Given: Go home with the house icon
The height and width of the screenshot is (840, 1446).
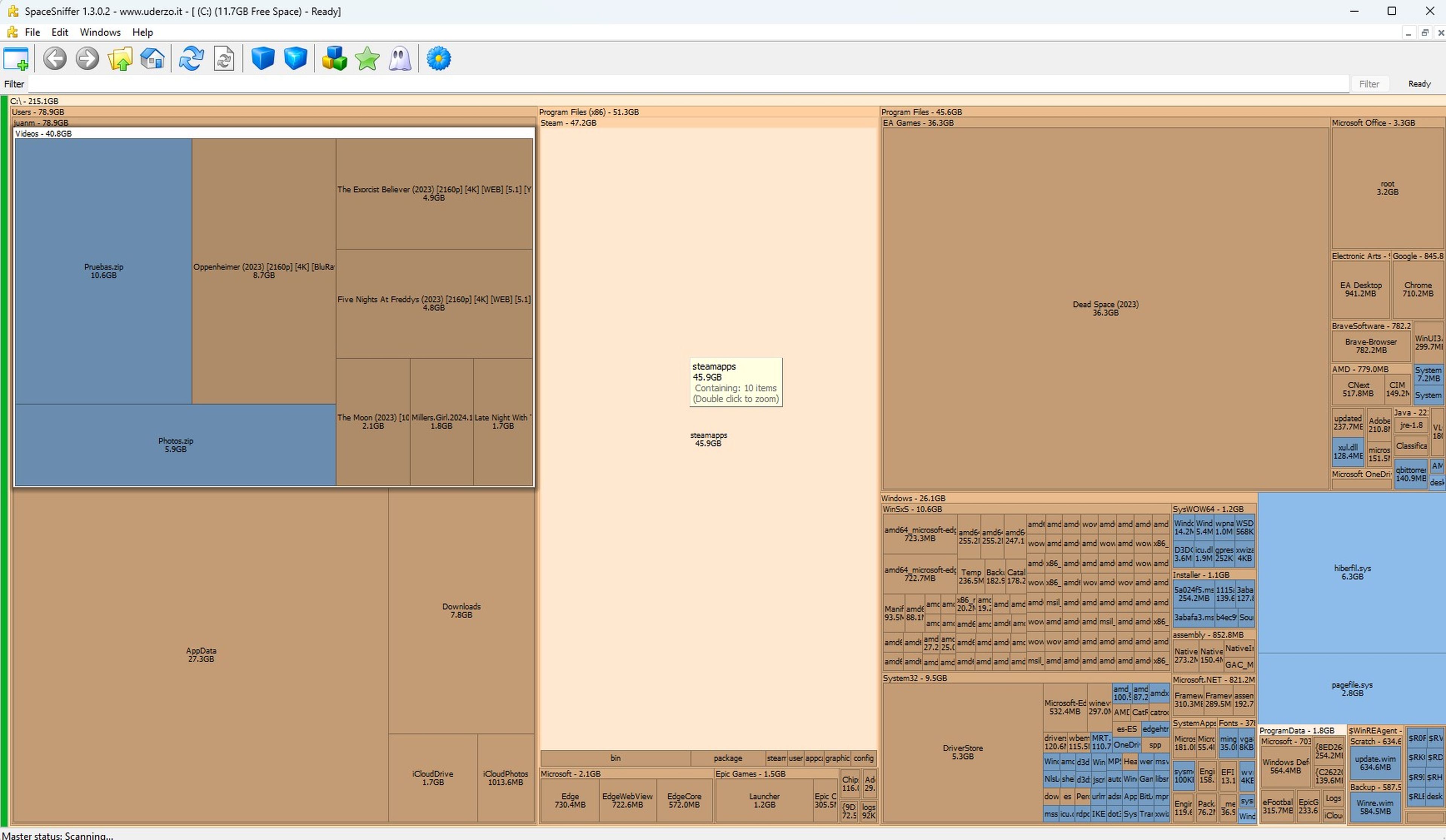Looking at the screenshot, I should pos(153,58).
